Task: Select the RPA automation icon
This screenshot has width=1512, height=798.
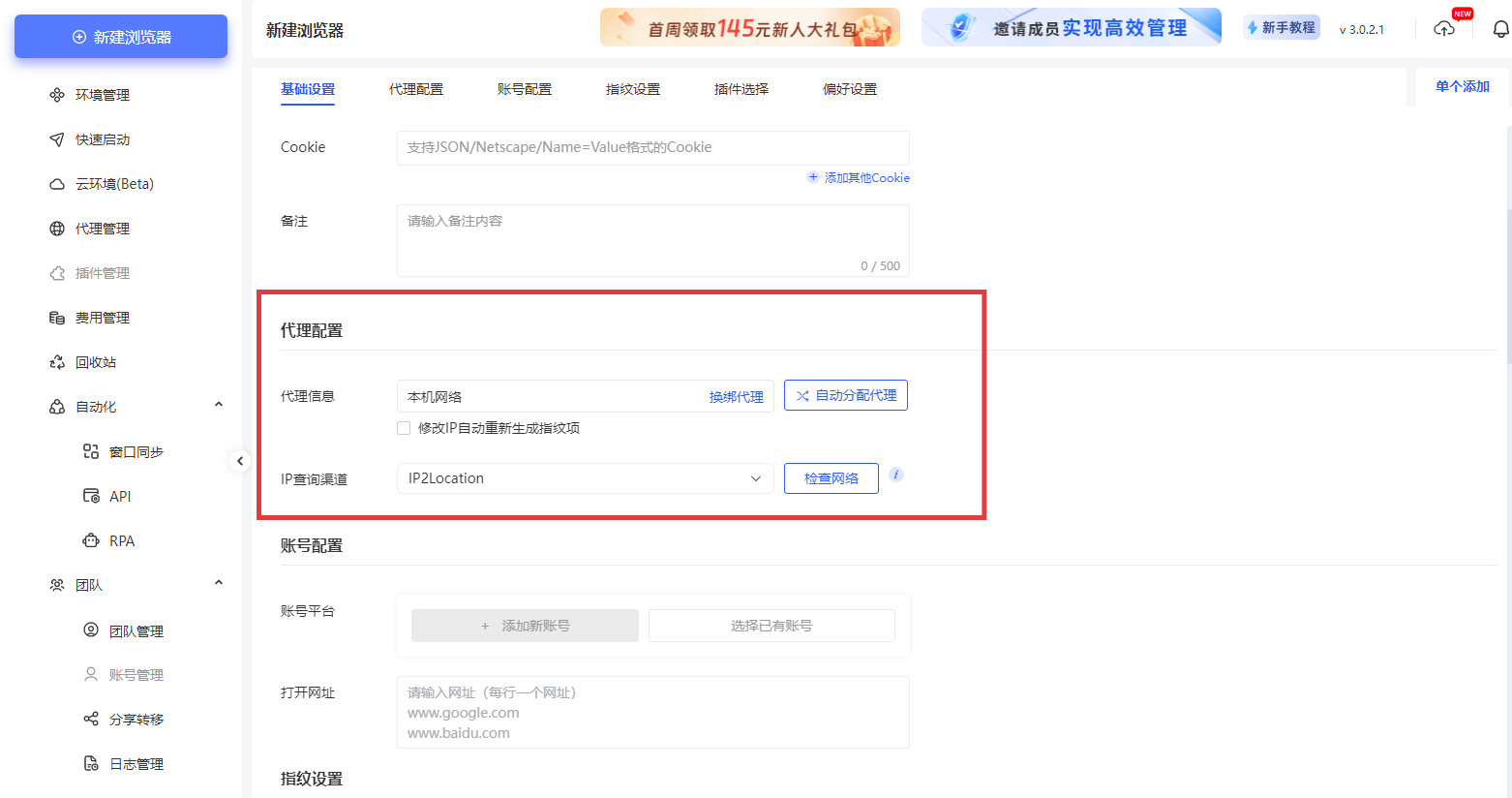Action: (90, 540)
